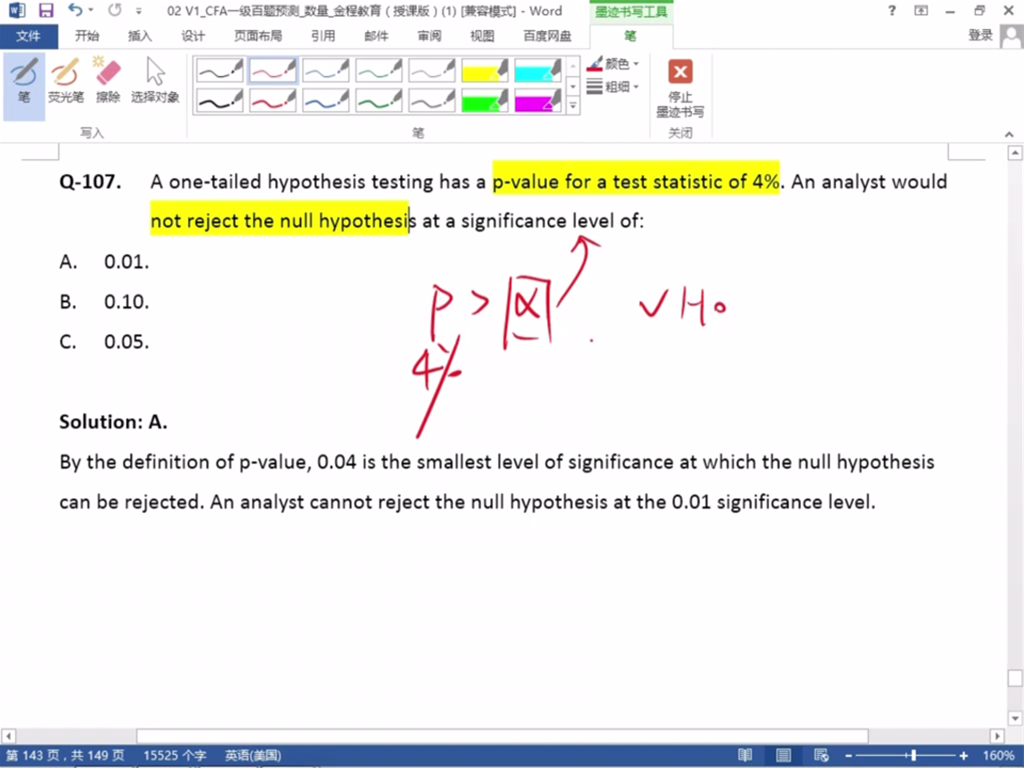Choose the cyan highlighter pen
Screen dimensions: 1024x768
tap(537, 71)
